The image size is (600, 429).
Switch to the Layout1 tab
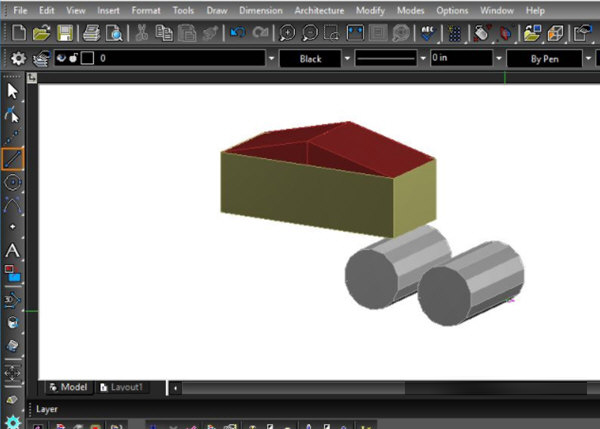tap(124, 387)
